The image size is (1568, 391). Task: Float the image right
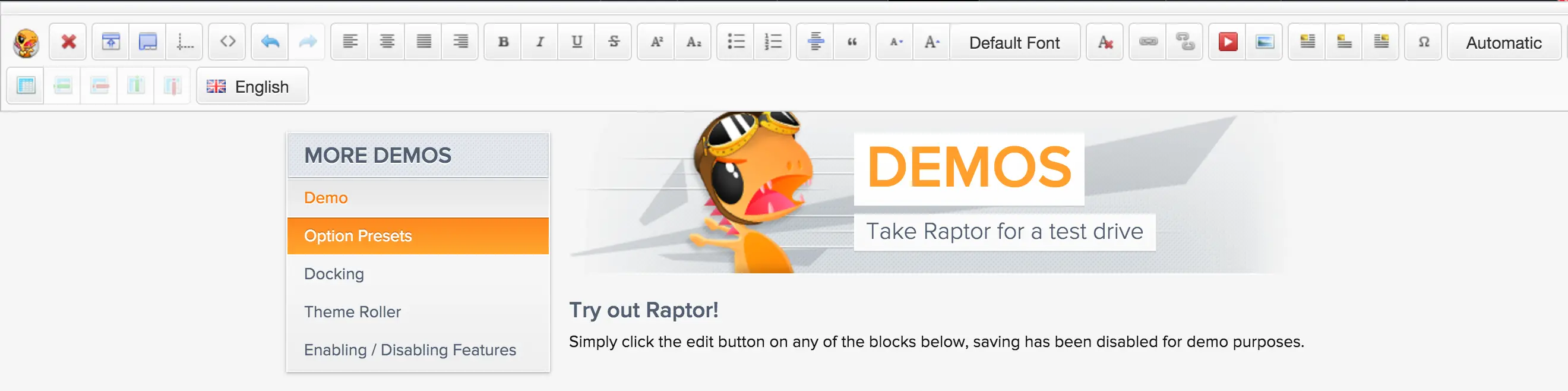[x=1381, y=42]
